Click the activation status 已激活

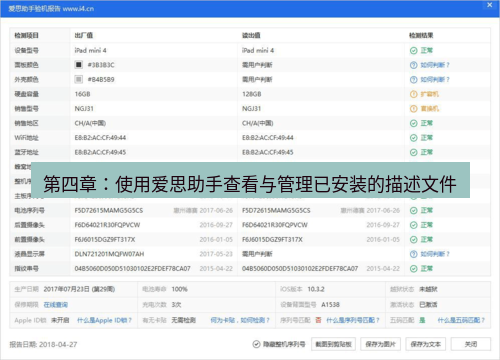(428, 305)
